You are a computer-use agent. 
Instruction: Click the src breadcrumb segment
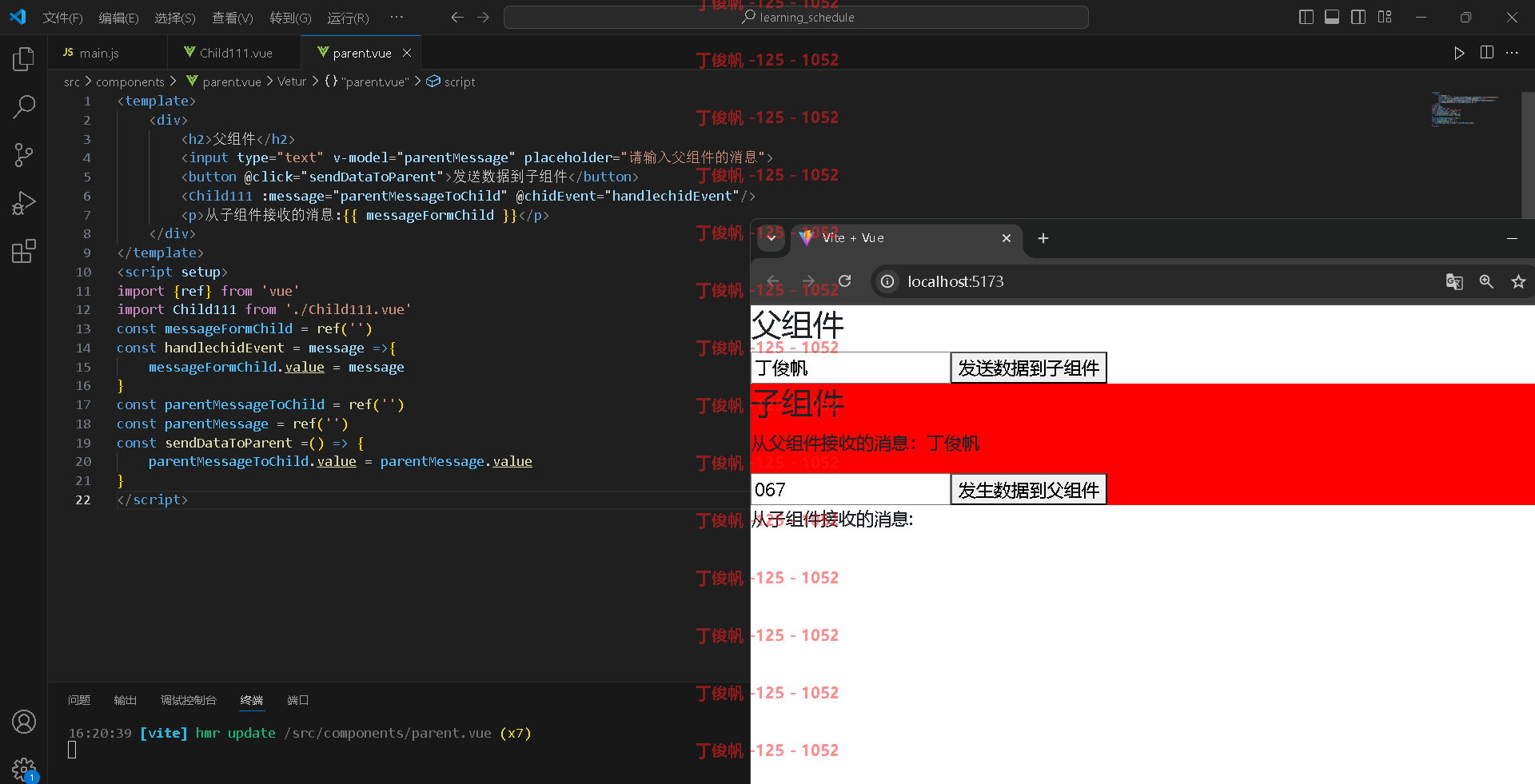pyautogui.click(x=72, y=82)
